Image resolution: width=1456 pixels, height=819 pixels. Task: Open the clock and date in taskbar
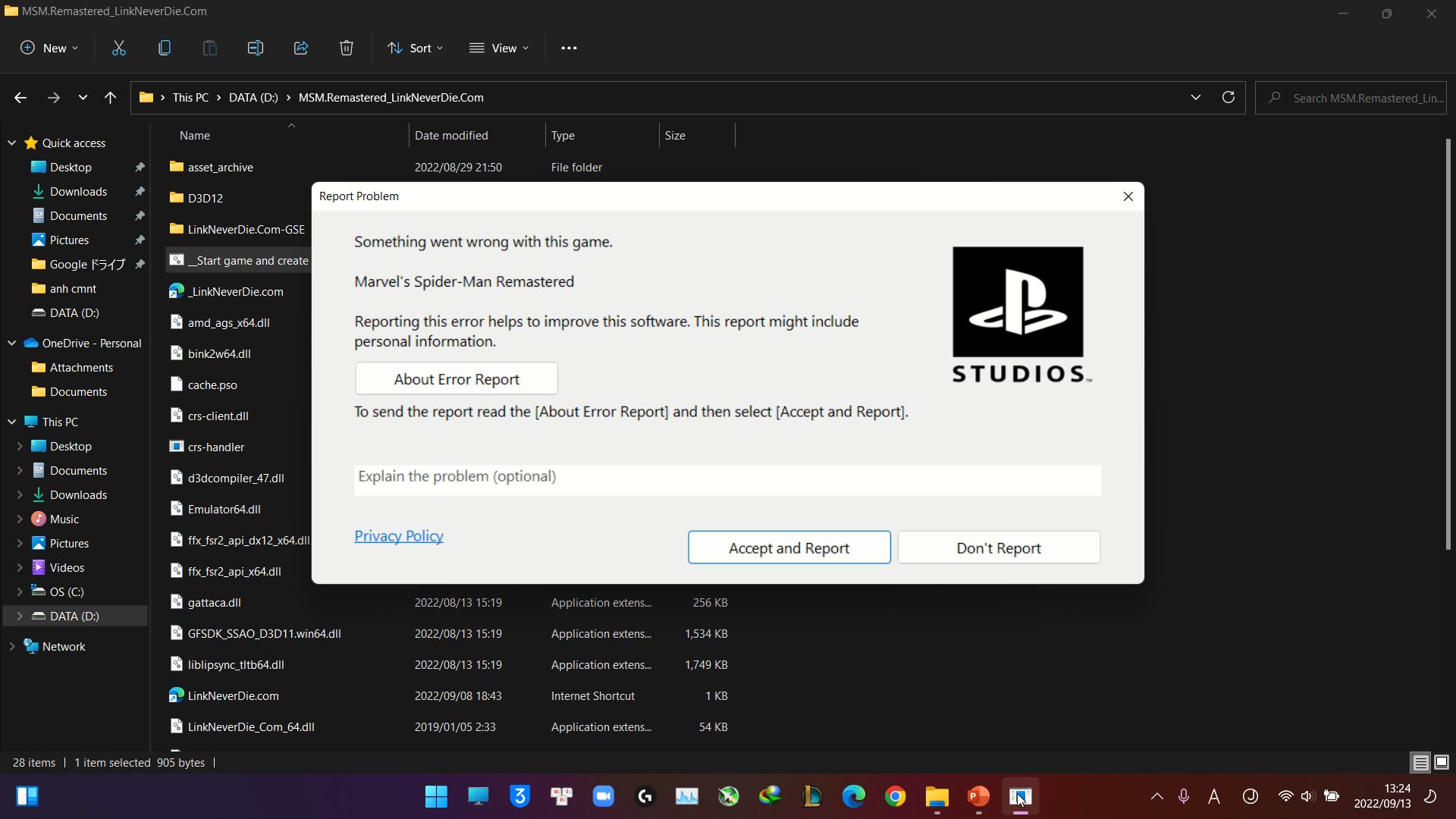tap(1382, 796)
